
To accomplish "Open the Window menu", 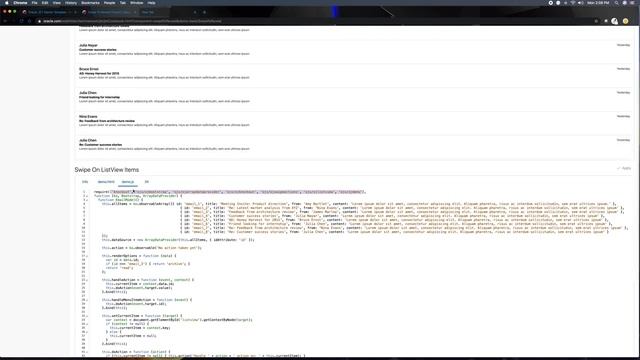I will tap(137, 3).
